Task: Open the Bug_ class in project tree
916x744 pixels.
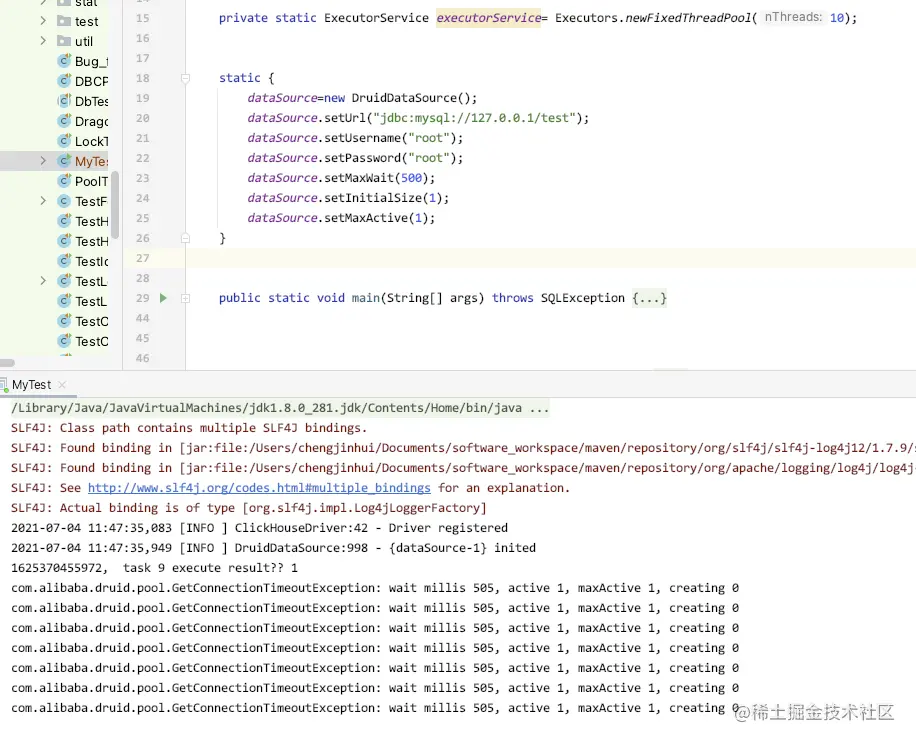Action: click(x=91, y=61)
